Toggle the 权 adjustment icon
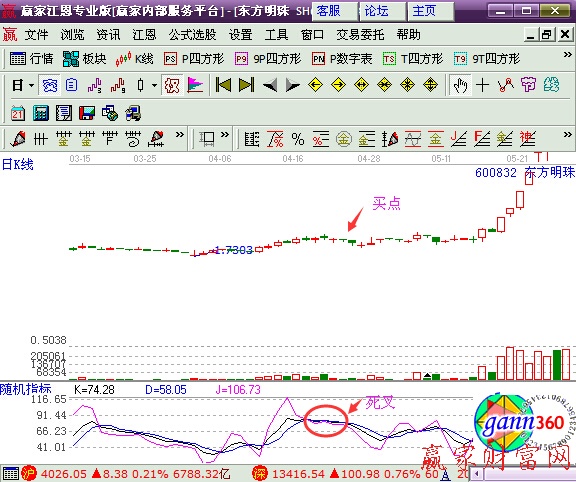576x482 pixels. (172, 85)
